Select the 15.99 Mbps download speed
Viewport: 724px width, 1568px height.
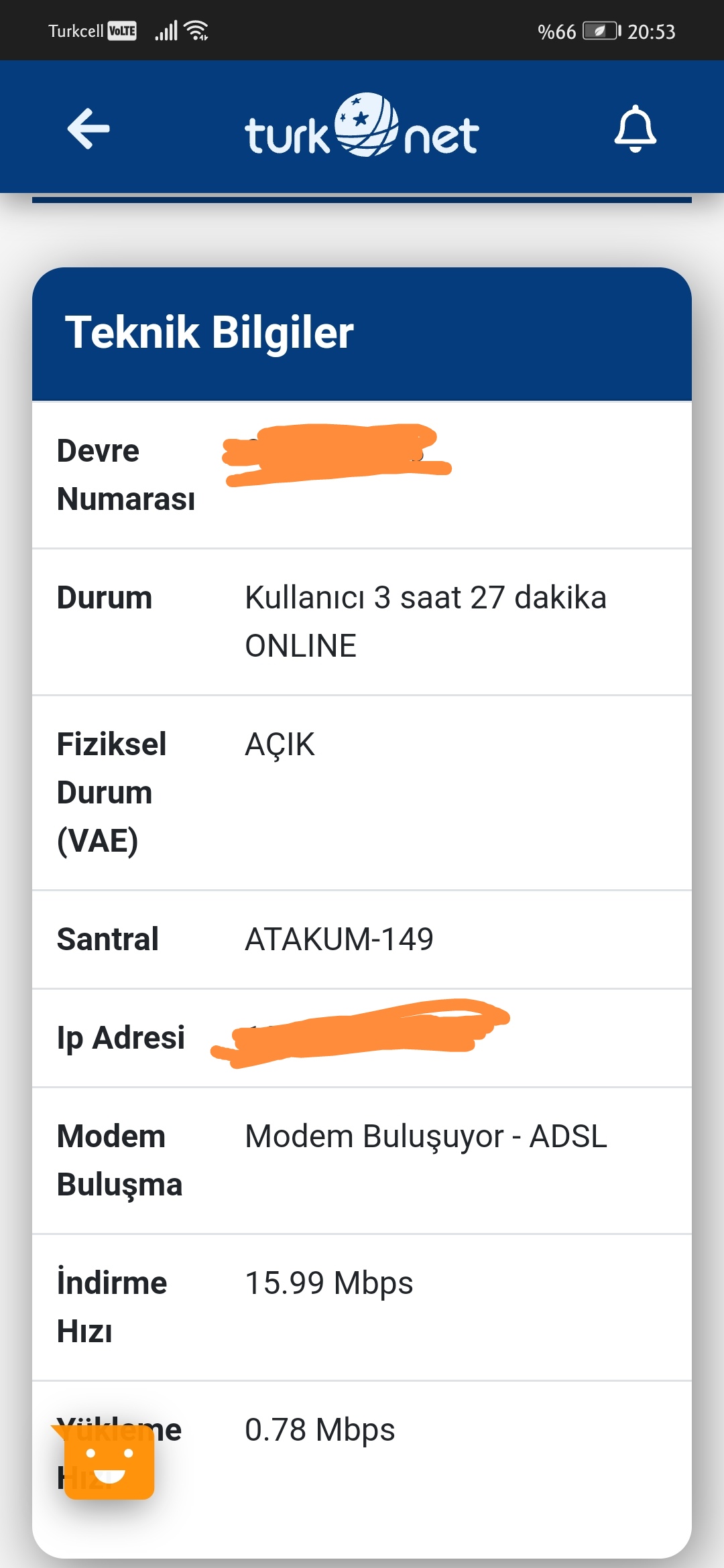[329, 1283]
